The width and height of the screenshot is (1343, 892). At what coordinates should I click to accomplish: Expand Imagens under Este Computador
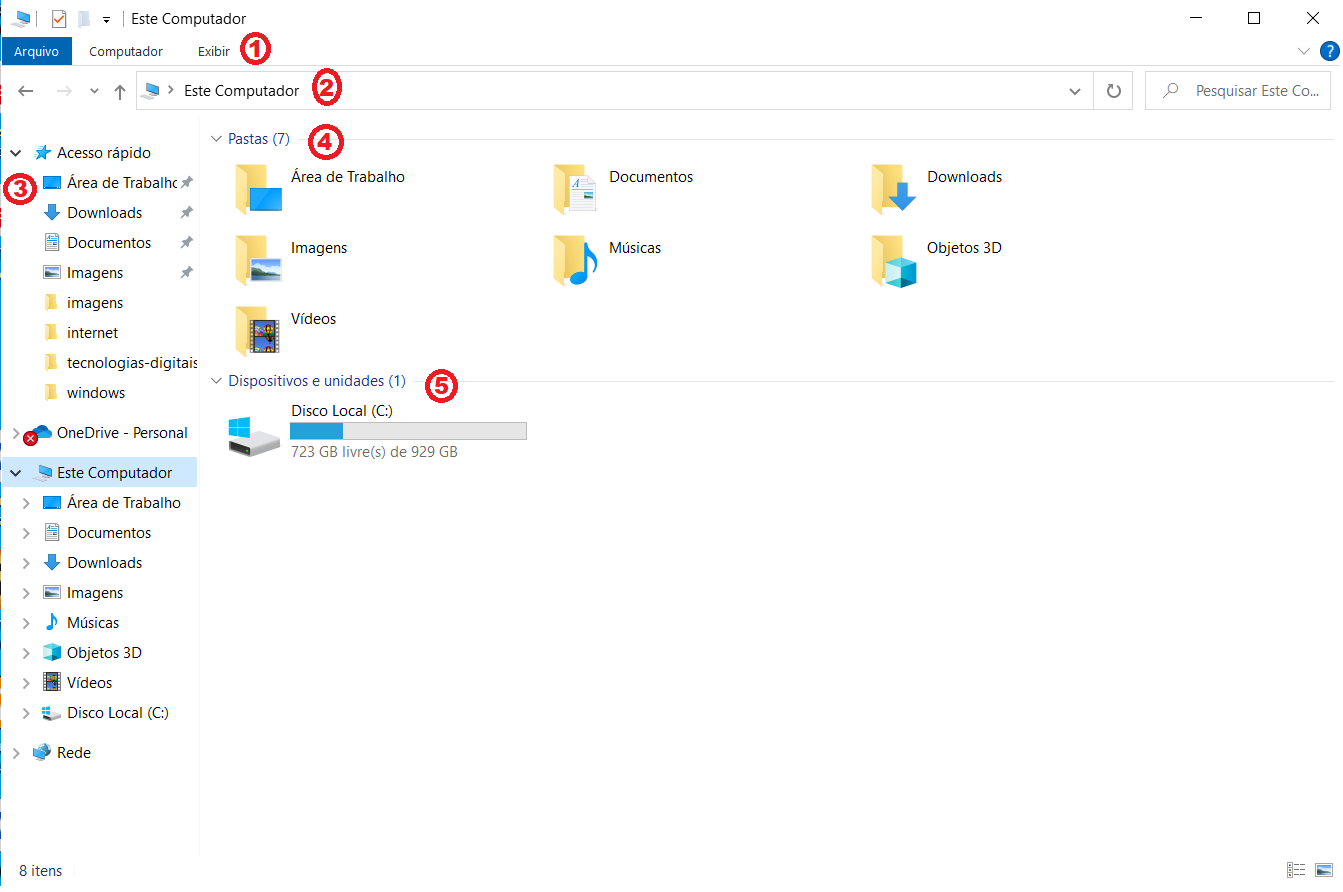click(27, 593)
